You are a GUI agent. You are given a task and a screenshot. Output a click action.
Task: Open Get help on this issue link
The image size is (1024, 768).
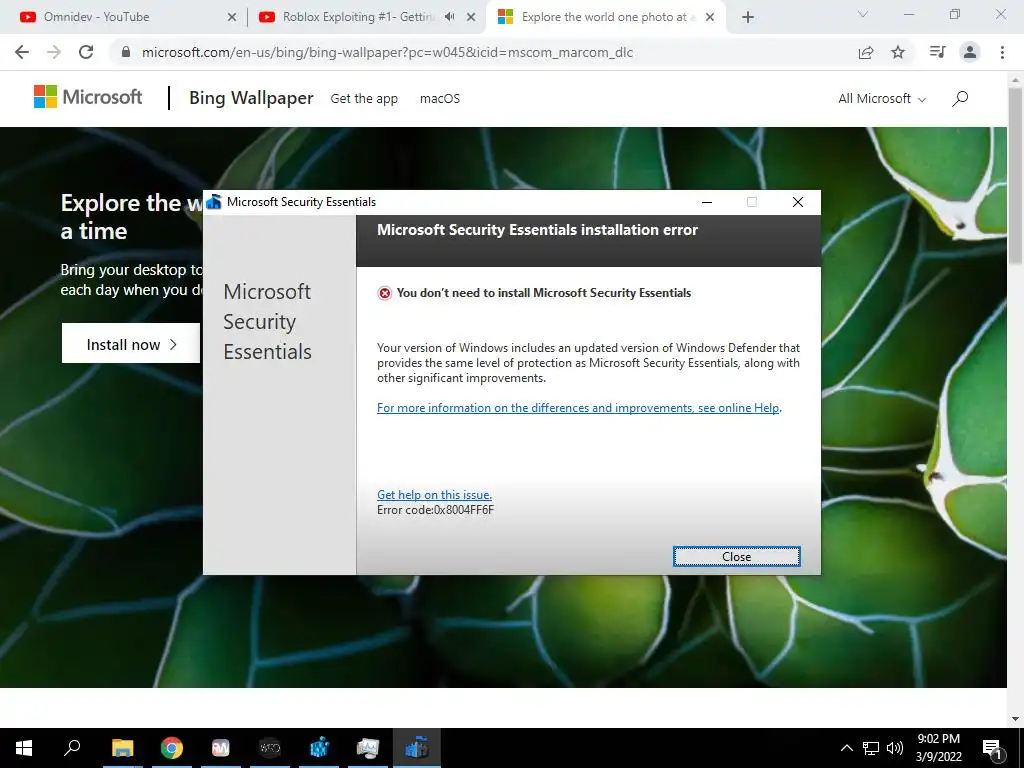[434, 495]
